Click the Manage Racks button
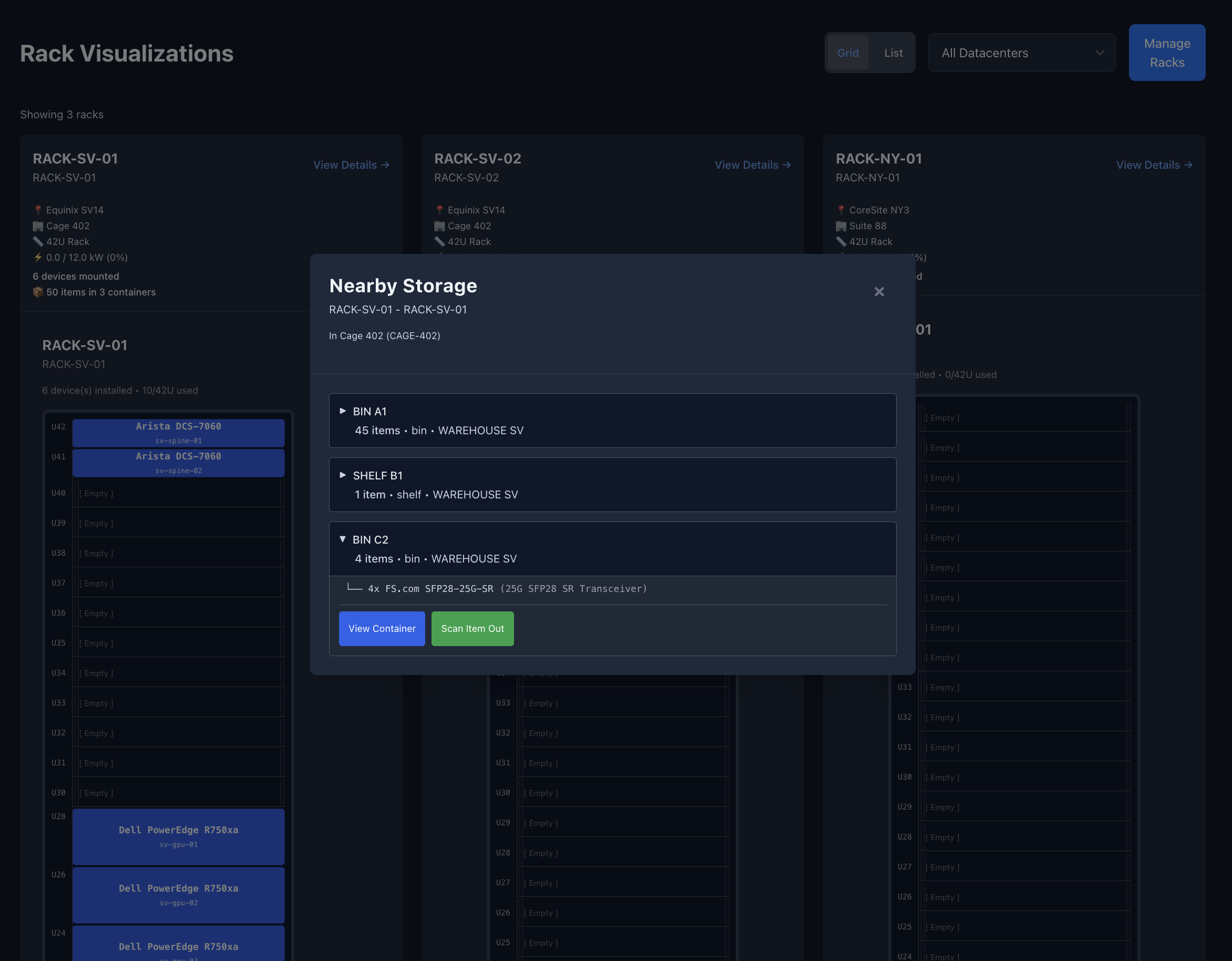Screen dimensions: 1232x961 pos(1167,53)
